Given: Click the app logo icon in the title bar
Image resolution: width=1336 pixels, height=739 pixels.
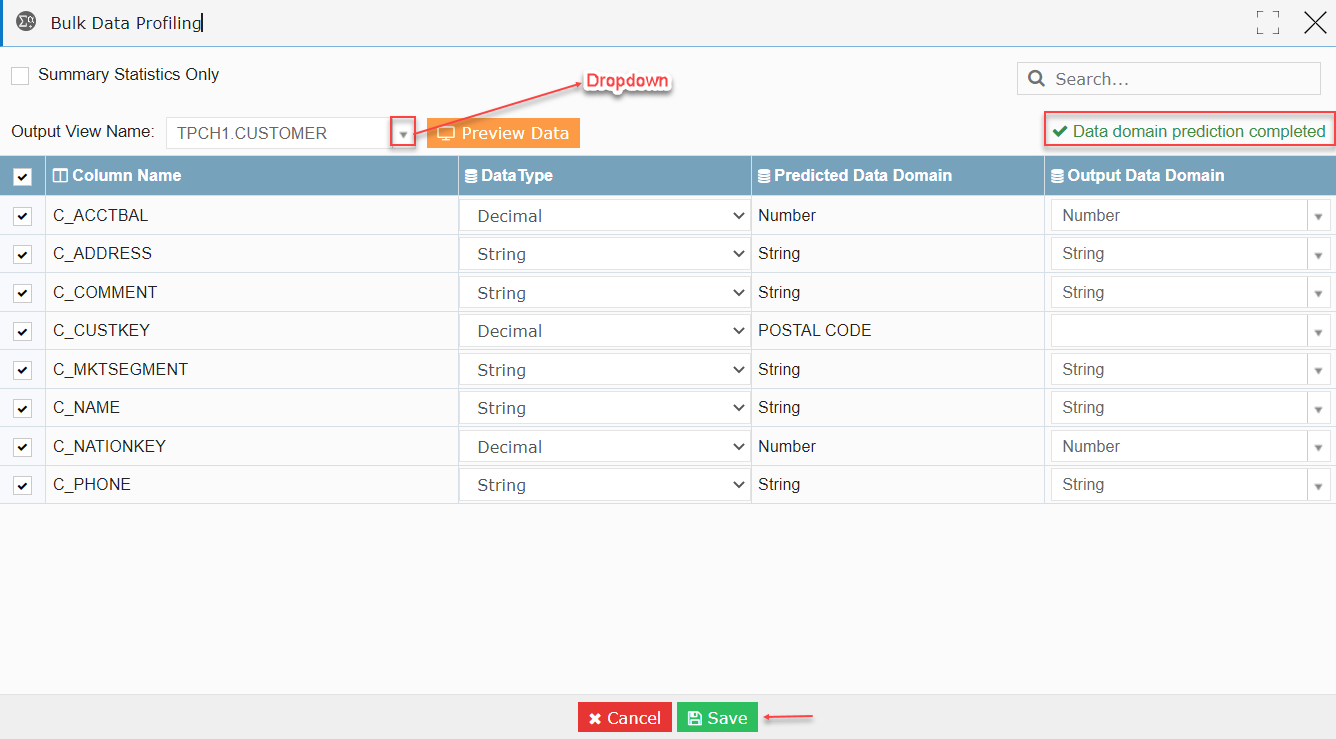Looking at the screenshot, I should coord(26,22).
